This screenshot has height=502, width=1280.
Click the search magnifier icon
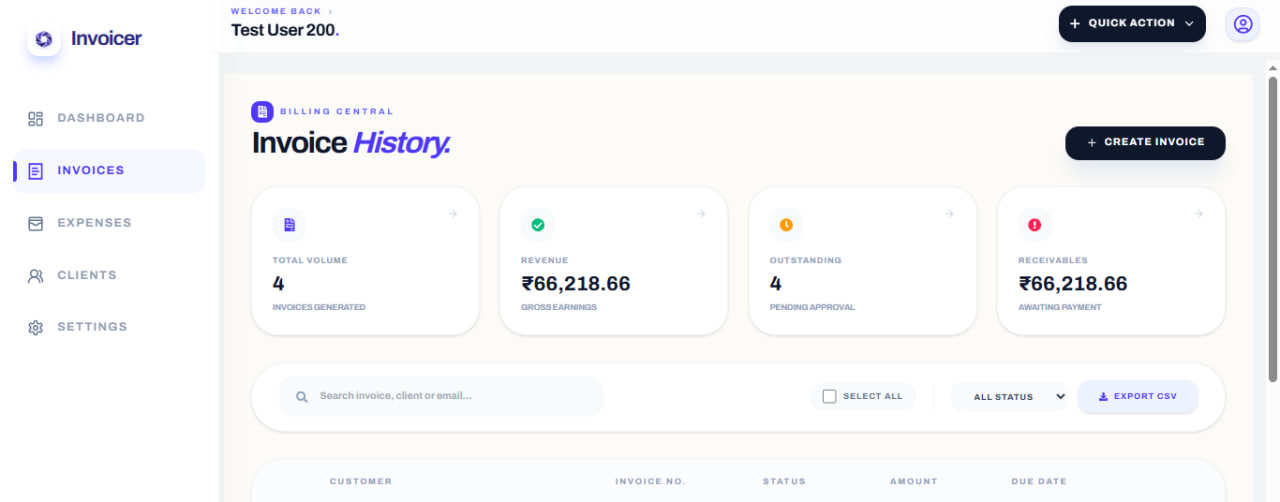[302, 397]
